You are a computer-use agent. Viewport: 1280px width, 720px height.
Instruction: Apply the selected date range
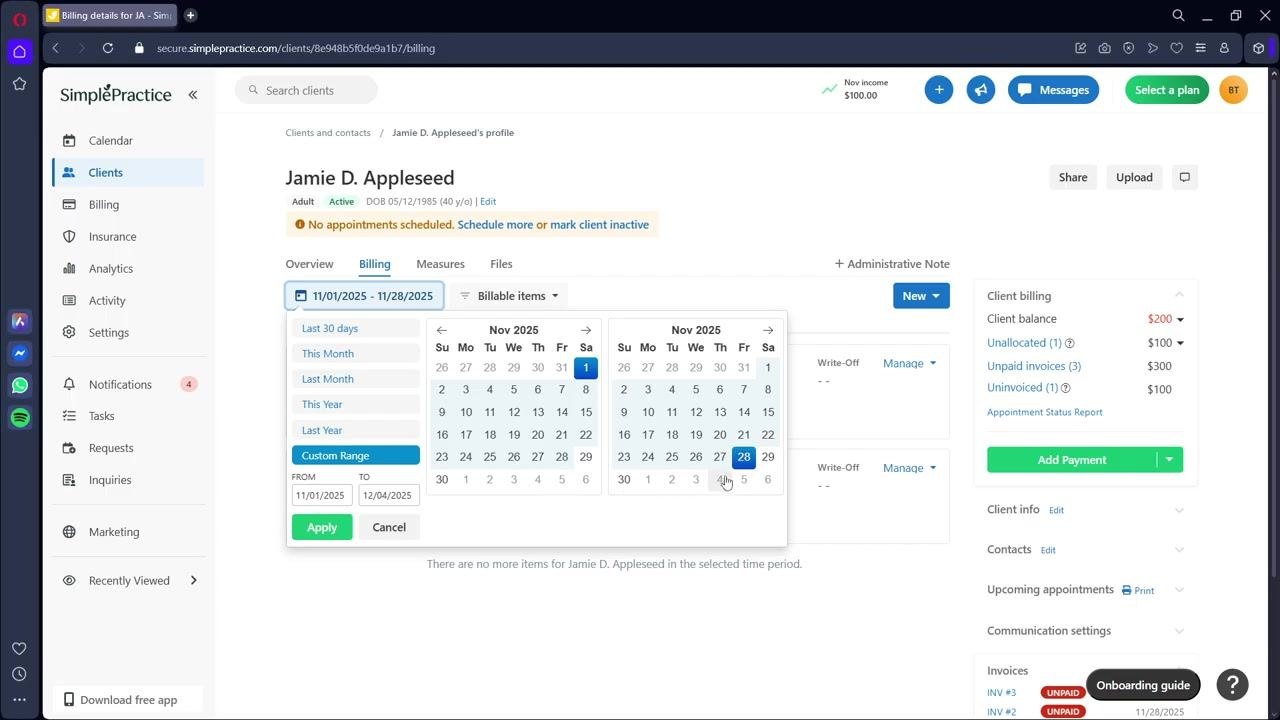click(x=322, y=527)
